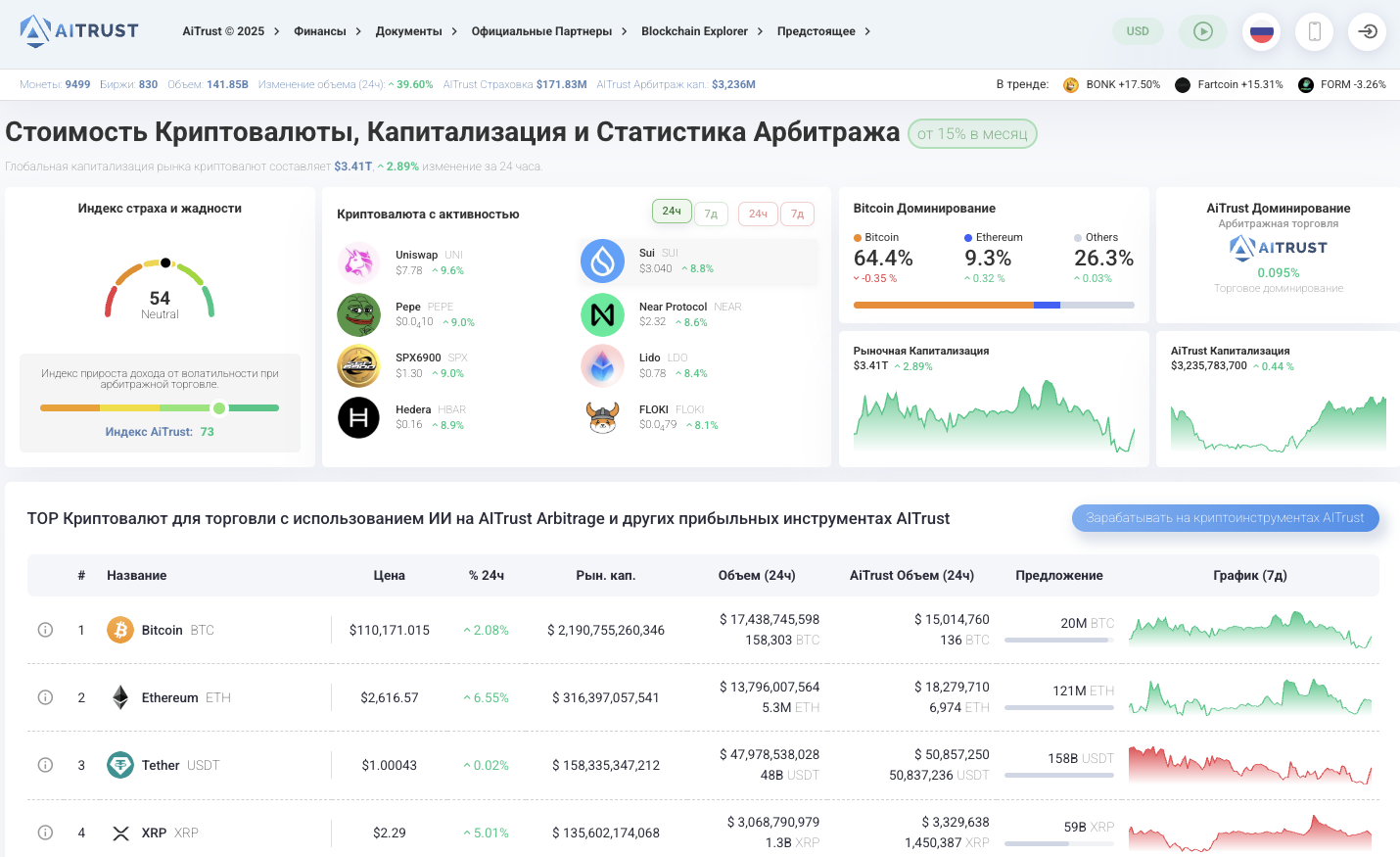Viewport: 1400px width, 857px height.
Task: Switch language via Russian flag icon
Action: click(1262, 31)
